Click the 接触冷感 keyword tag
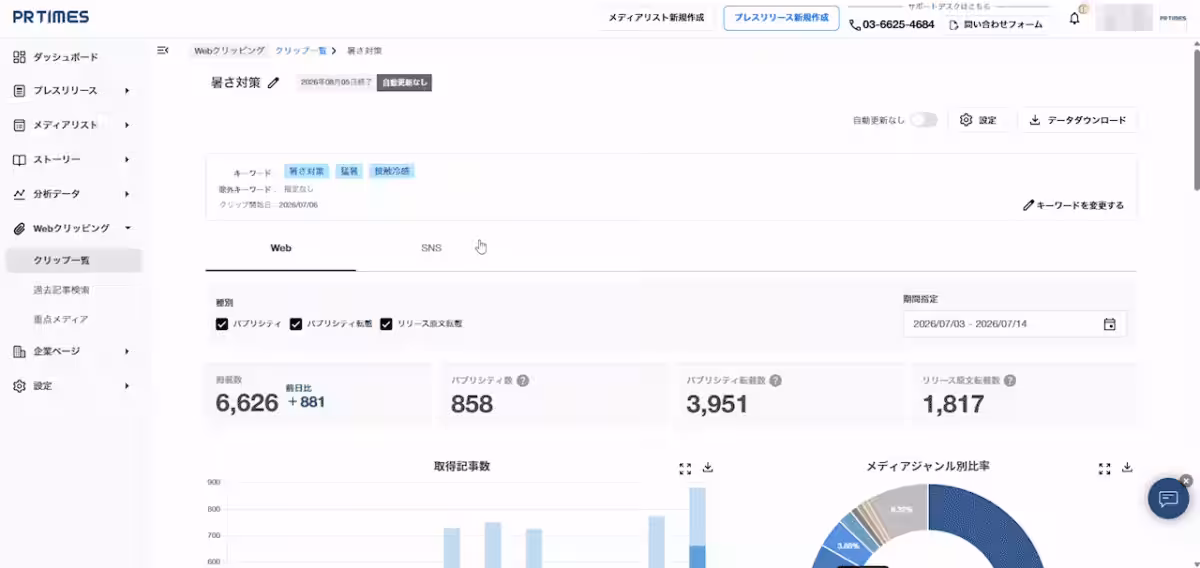 coord(392,171)
